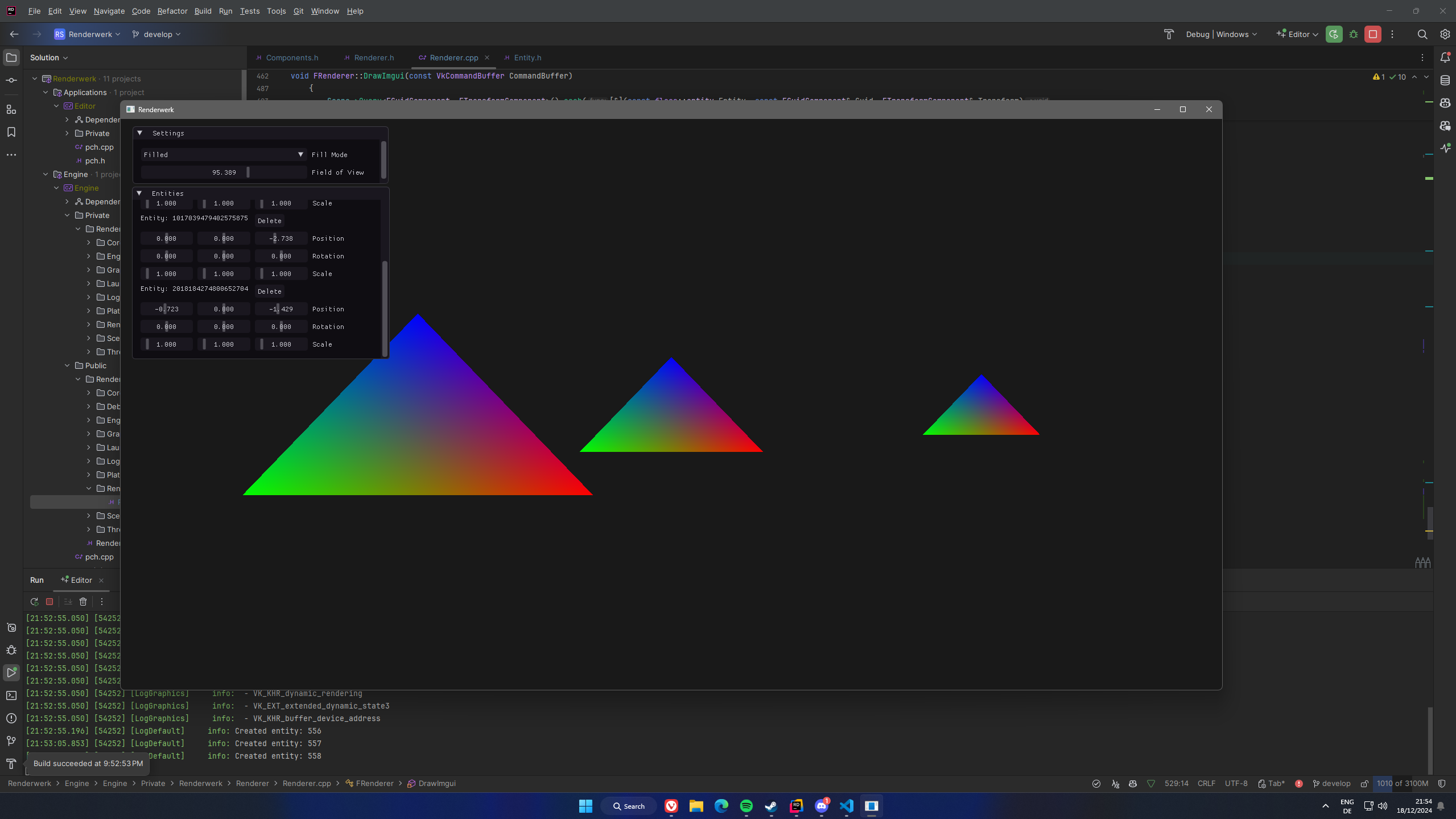Image resolution: width=1456 pixels, height=819 pixels.
Task: Open the Tools menu
Action: click(276, 11)
